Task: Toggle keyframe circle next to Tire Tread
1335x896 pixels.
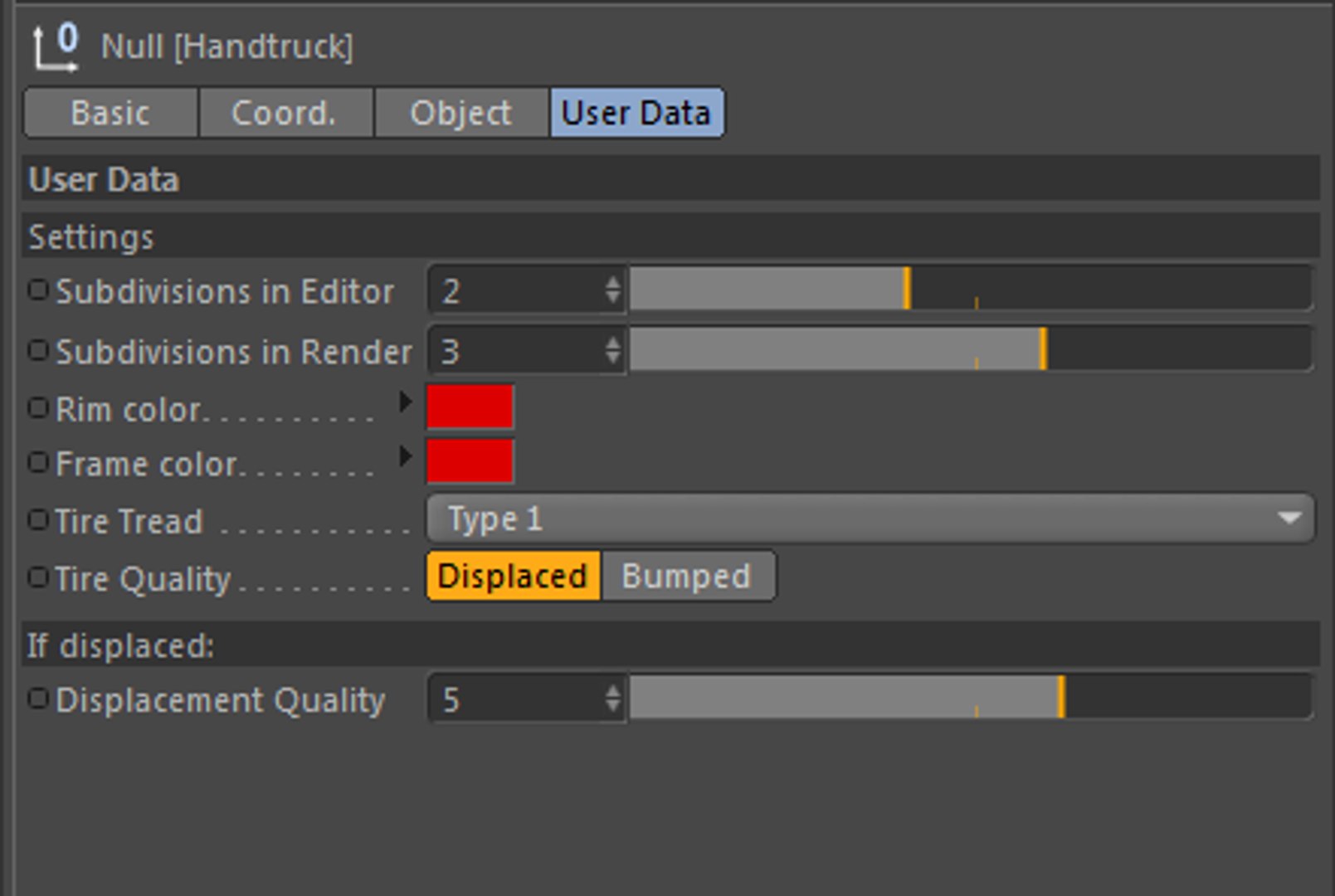Action: pos(38,520)
